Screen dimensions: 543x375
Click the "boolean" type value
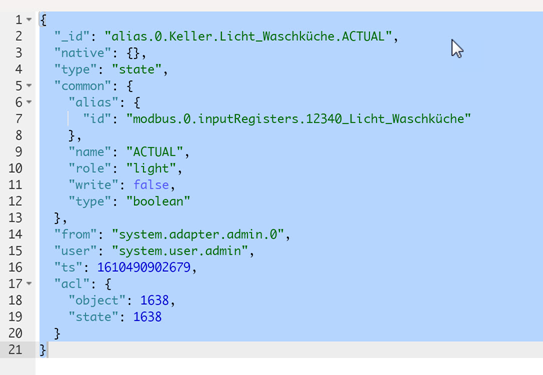click(x=158, y=202)
